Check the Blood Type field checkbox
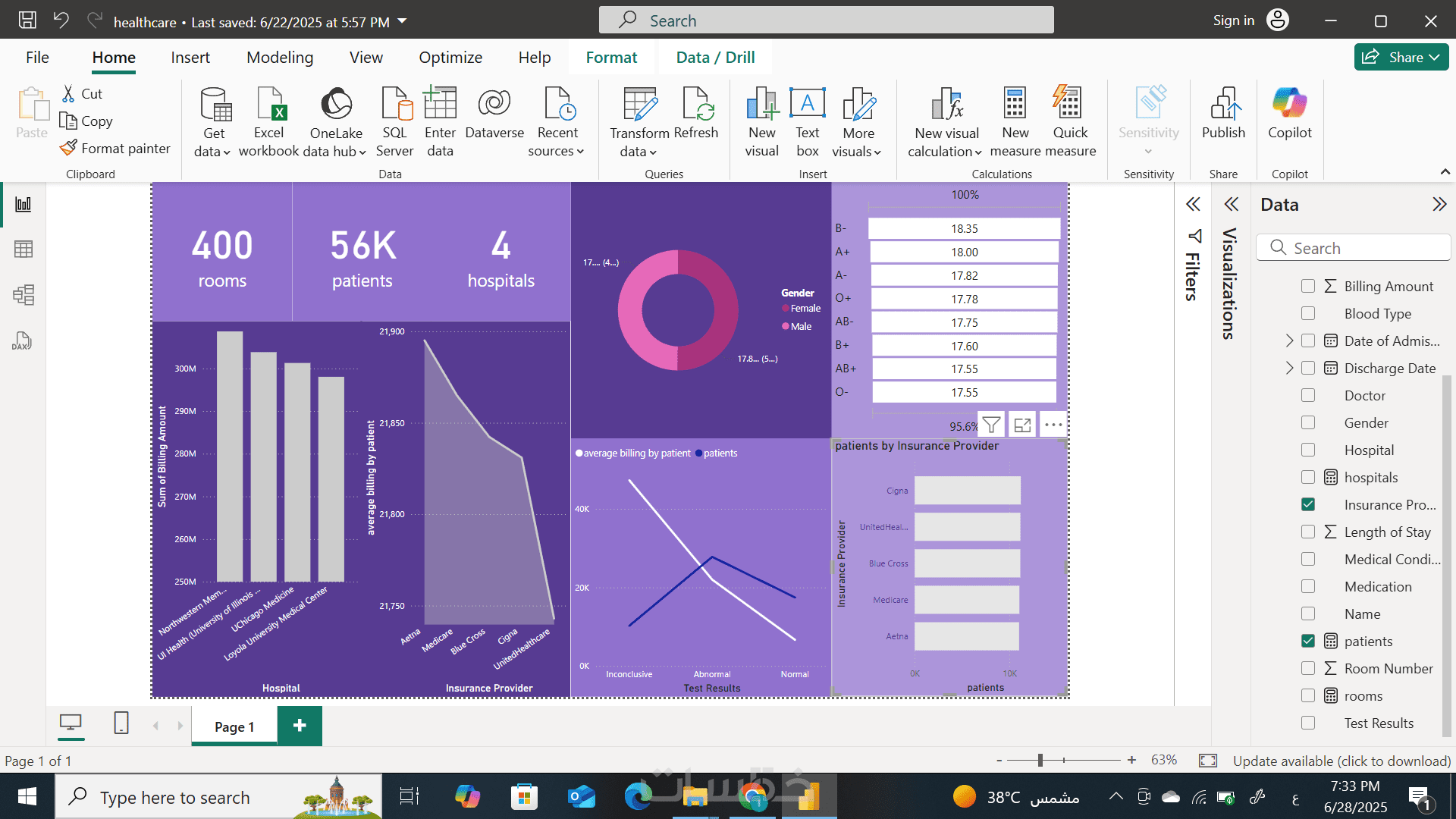Viewport: 1456px width, 819px height. [1307, 314]
